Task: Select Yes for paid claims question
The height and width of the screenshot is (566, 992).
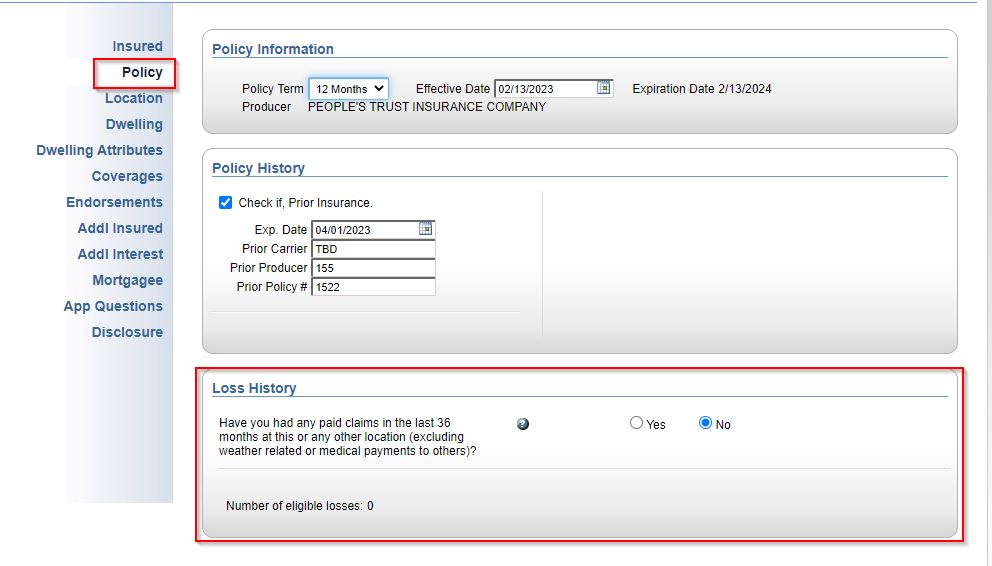Action: 637,423
